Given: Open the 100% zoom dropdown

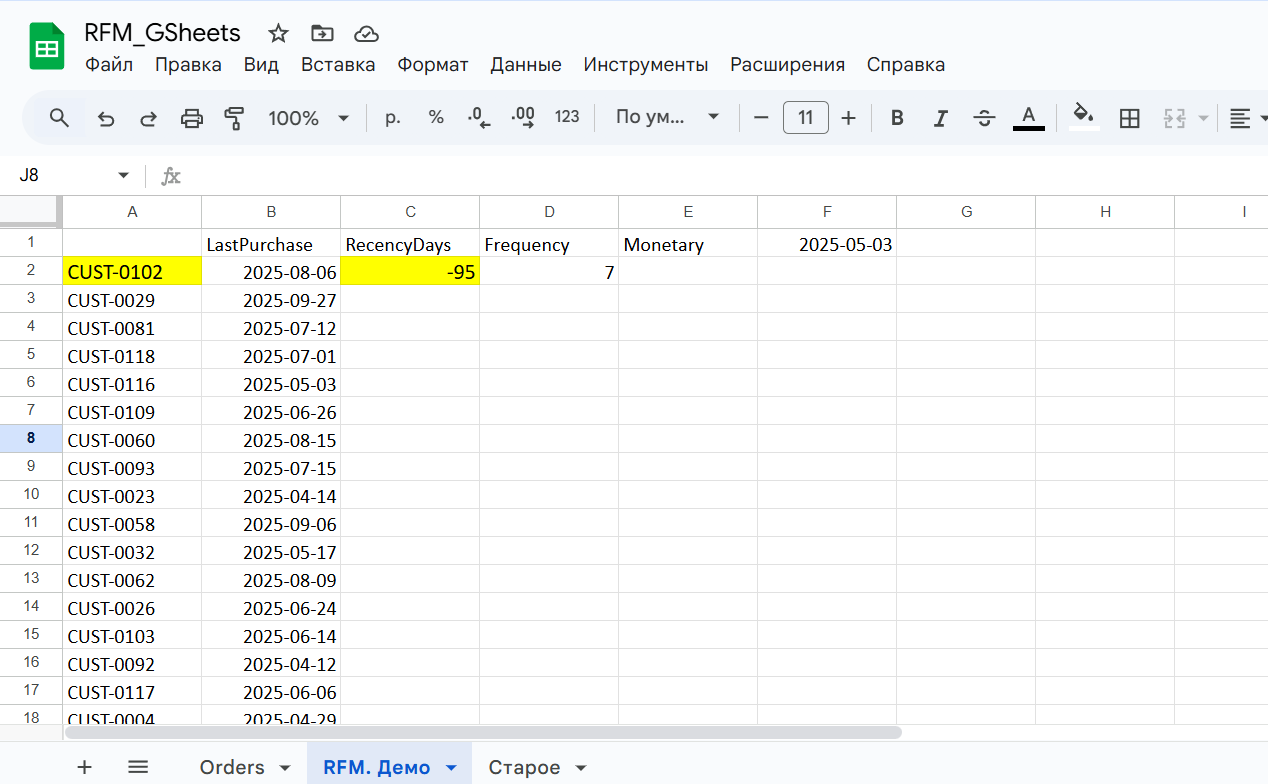Looking at the screenshot, I should [308, 118].
